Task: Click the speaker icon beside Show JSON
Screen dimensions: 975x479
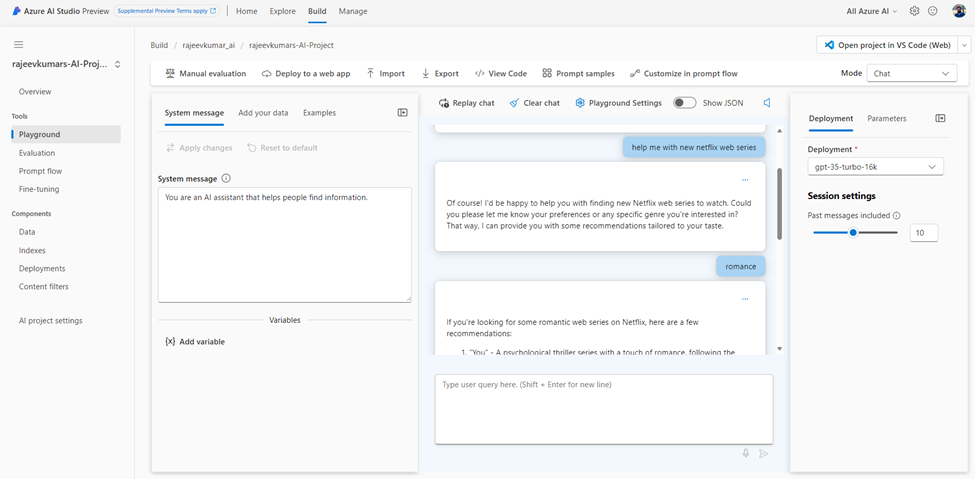Action: [767, 103]
